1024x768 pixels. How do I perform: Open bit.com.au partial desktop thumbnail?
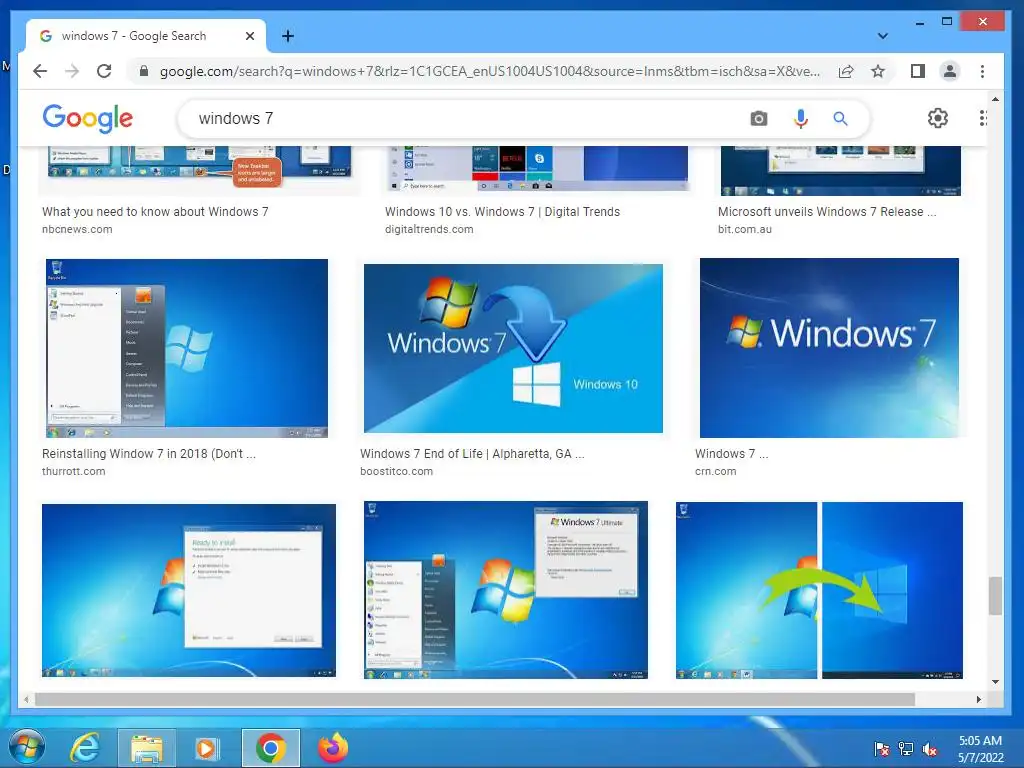click(840, 171)
